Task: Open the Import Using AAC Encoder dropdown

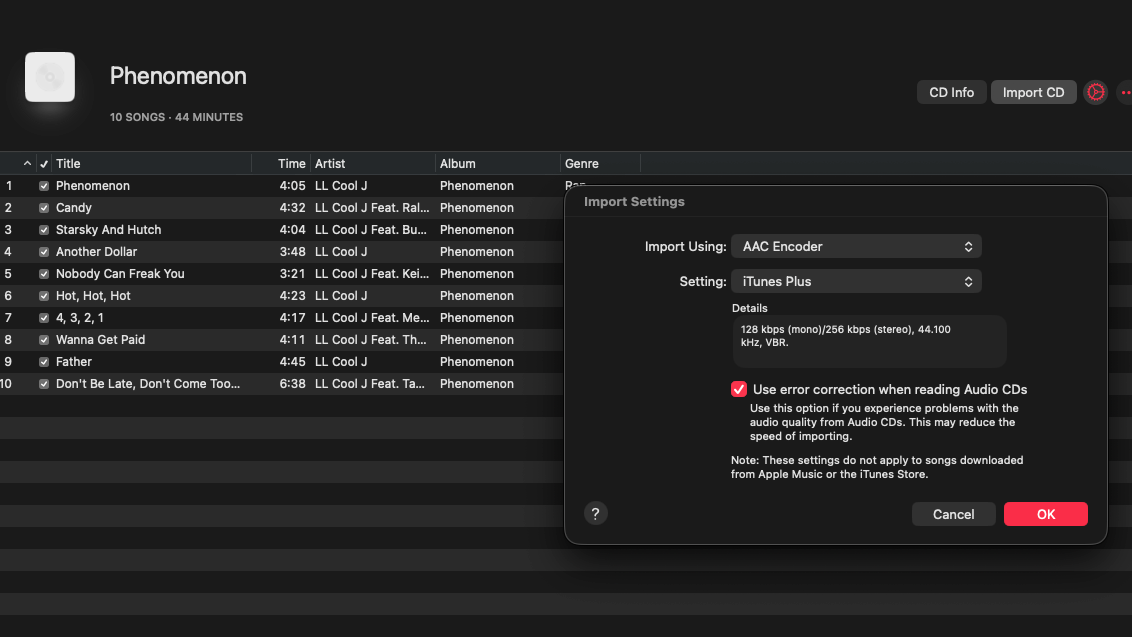Action: point(856,246)
